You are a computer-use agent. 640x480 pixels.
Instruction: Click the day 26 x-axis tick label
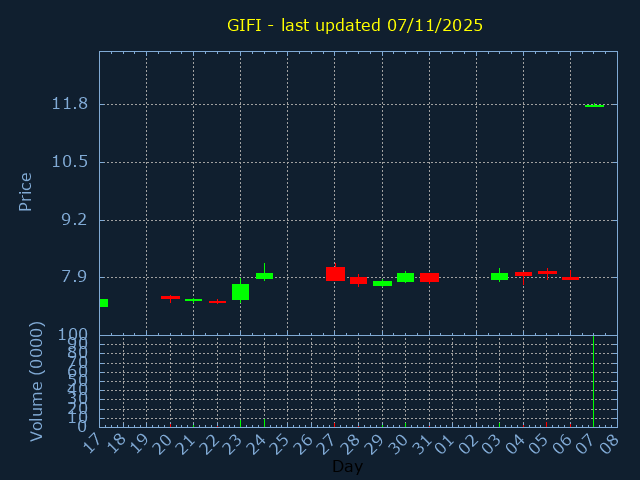click(x=304, y=444)
